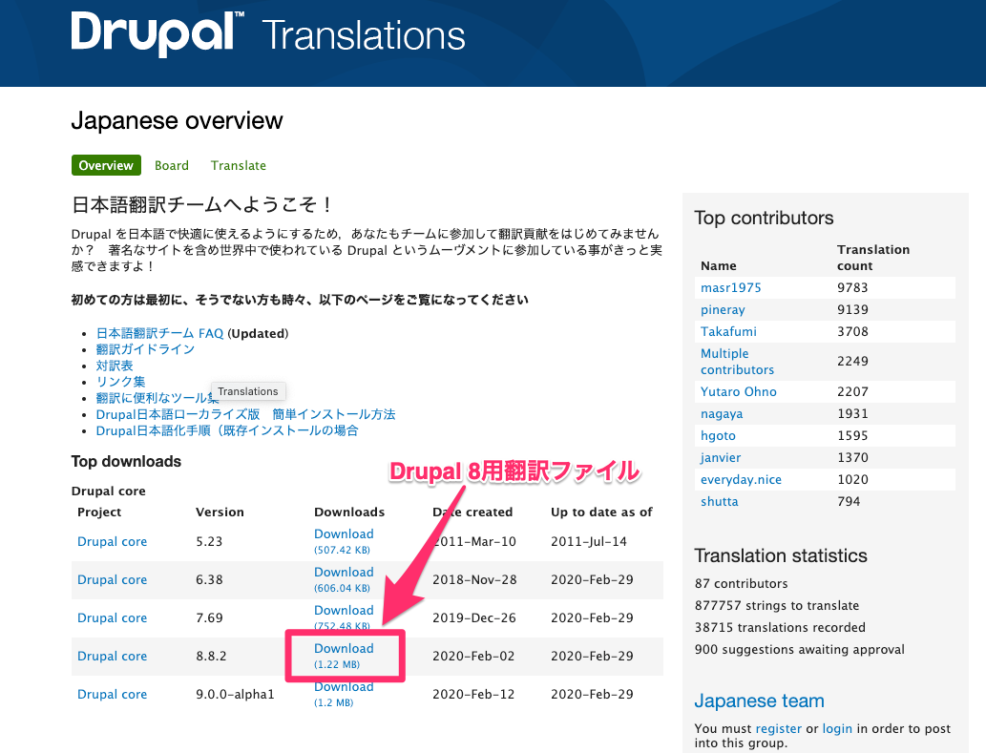Click Drupal core link in the 5.23 row

pyautogui.click(x=112, y=542)
